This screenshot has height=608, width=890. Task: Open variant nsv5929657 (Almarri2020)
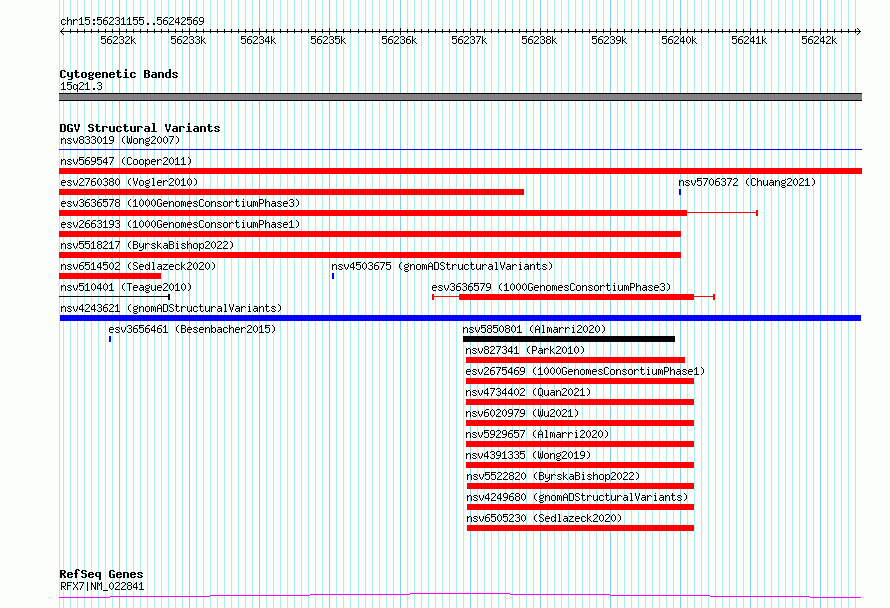(537, 434)
